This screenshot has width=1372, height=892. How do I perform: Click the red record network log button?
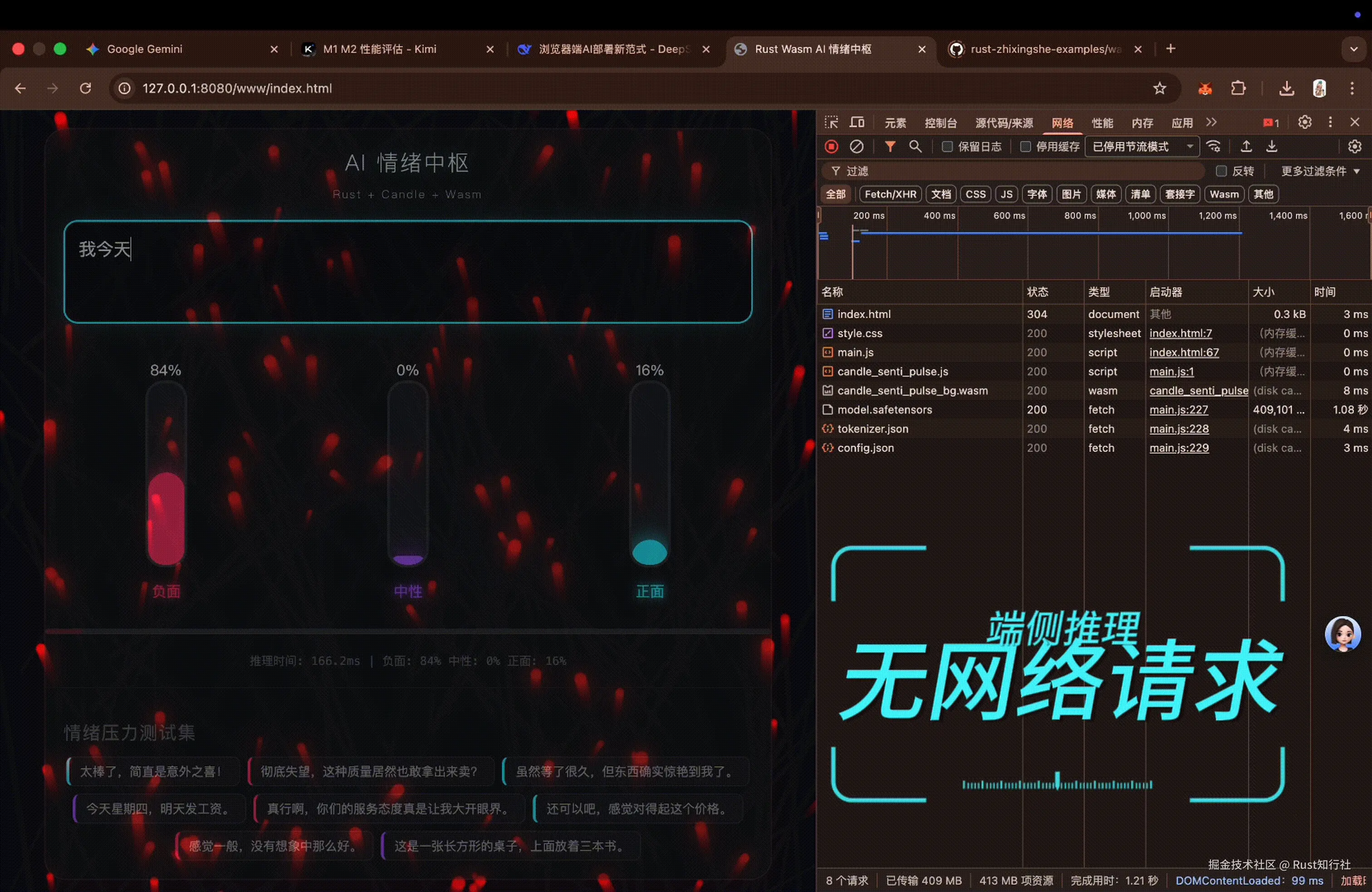831,147
